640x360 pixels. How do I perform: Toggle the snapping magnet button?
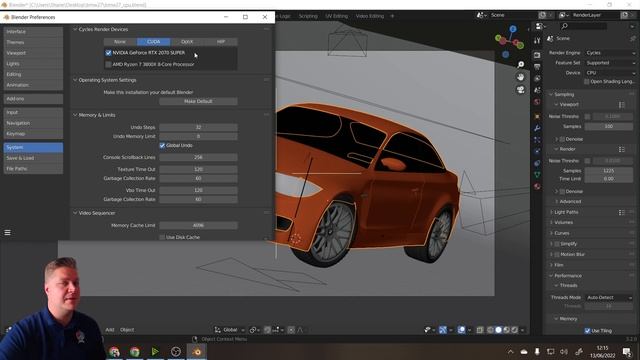267,330
